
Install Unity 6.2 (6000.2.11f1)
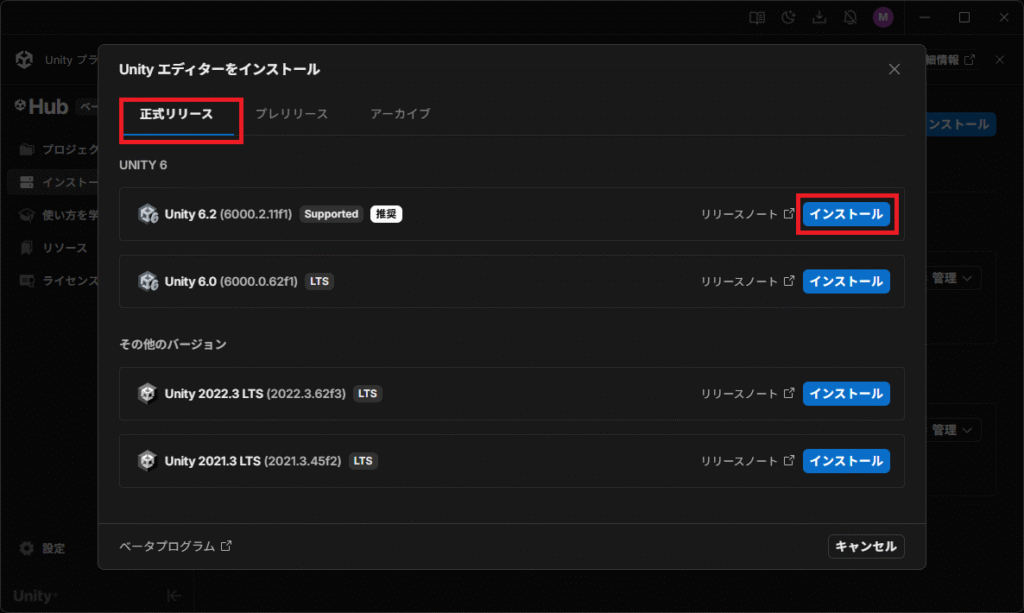tap(846, 214)
